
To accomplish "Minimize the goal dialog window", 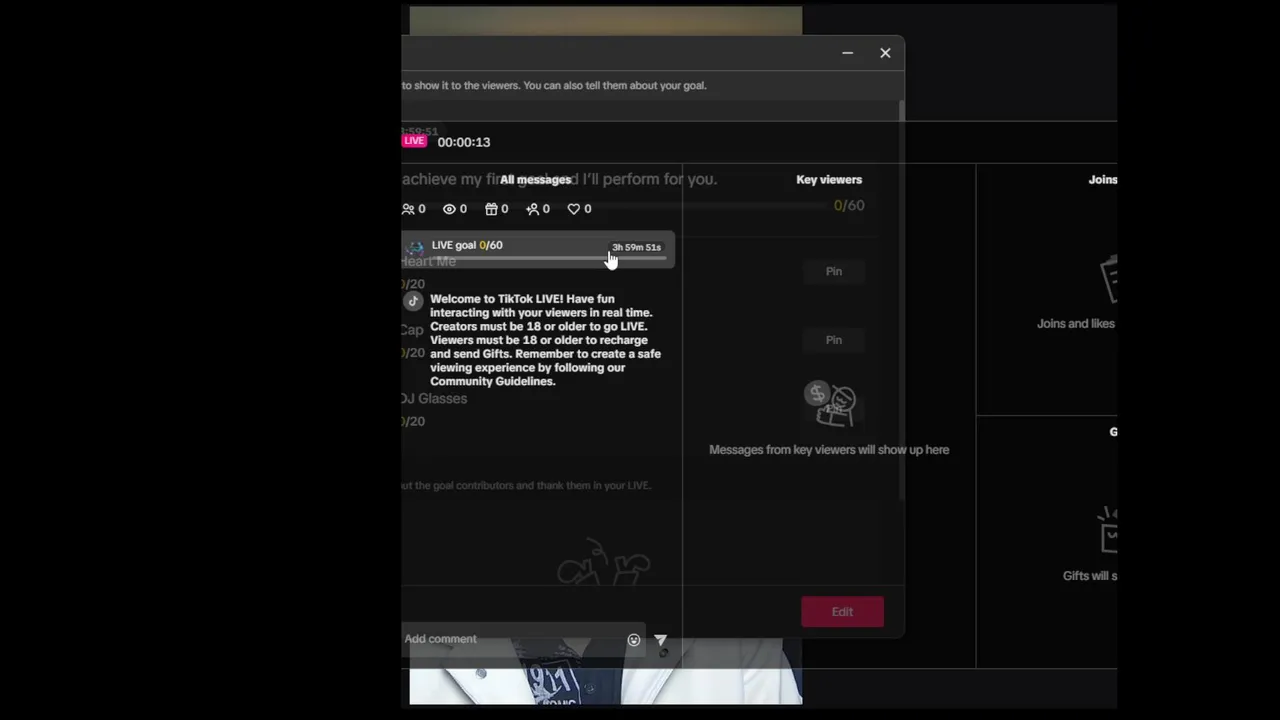I will coord(848,53).
